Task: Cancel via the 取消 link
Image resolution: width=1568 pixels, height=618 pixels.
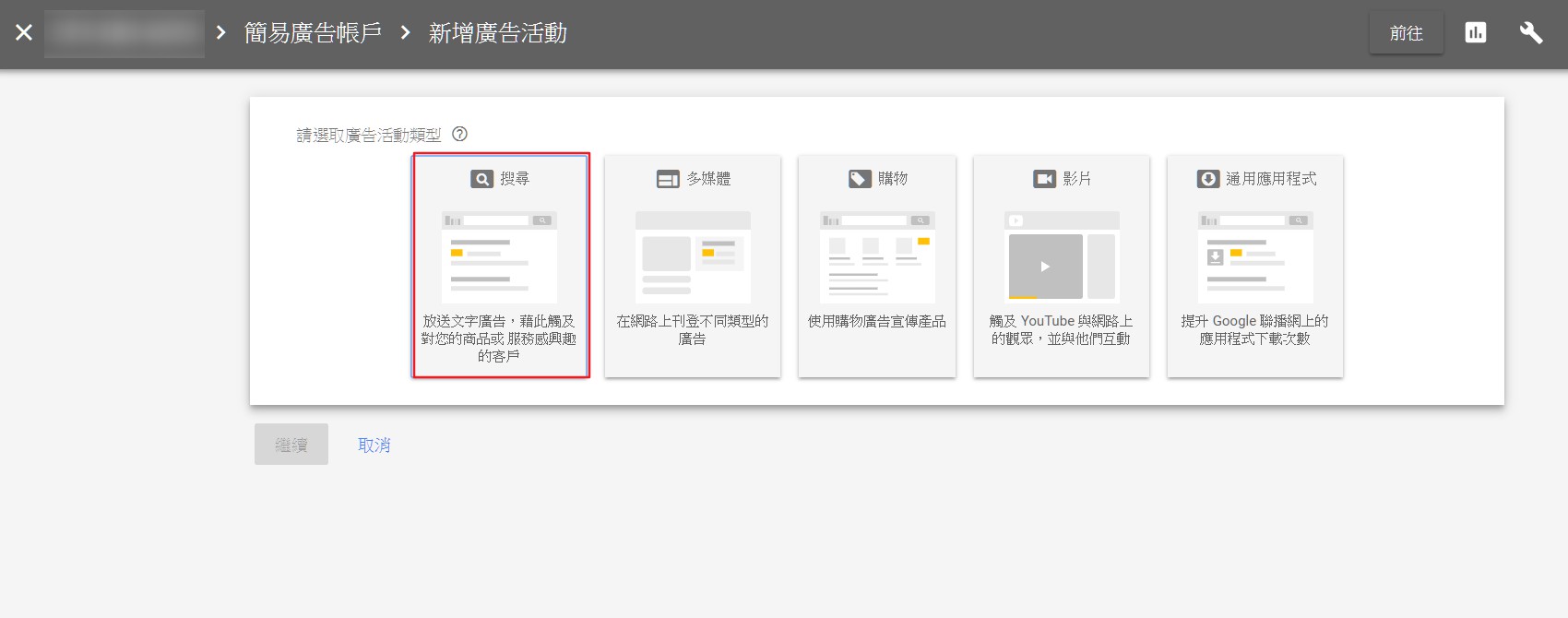Action: tap(374, 445)
